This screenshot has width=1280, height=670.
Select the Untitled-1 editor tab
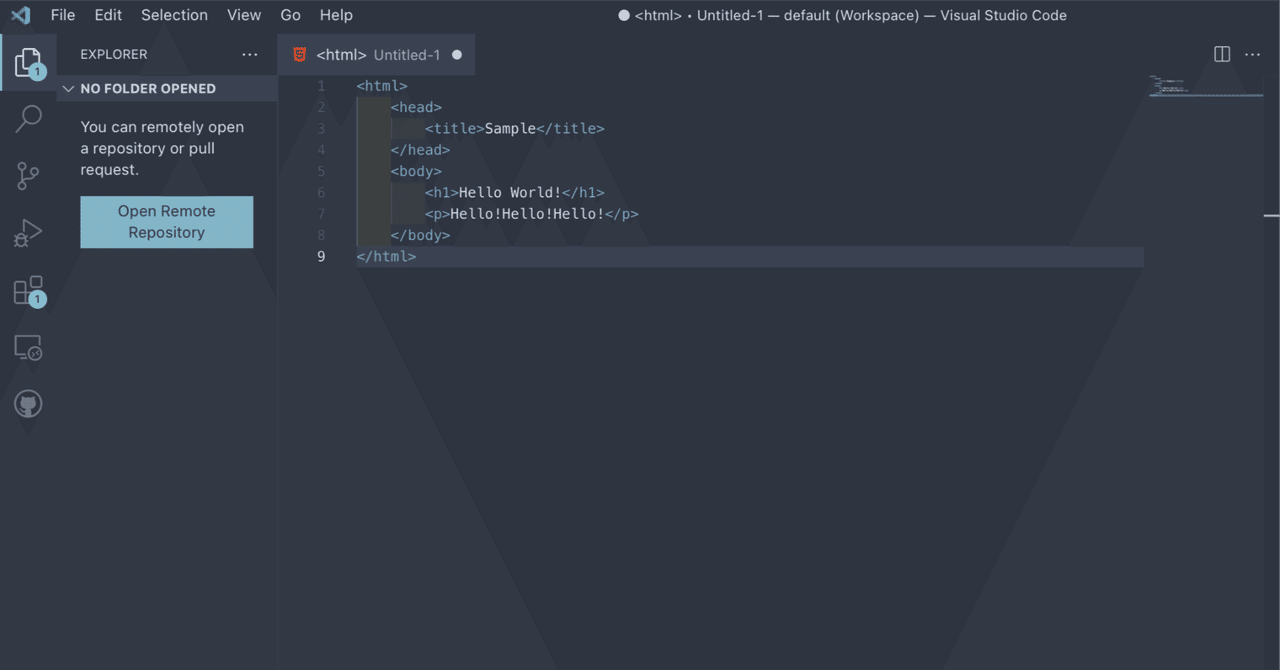378,55
